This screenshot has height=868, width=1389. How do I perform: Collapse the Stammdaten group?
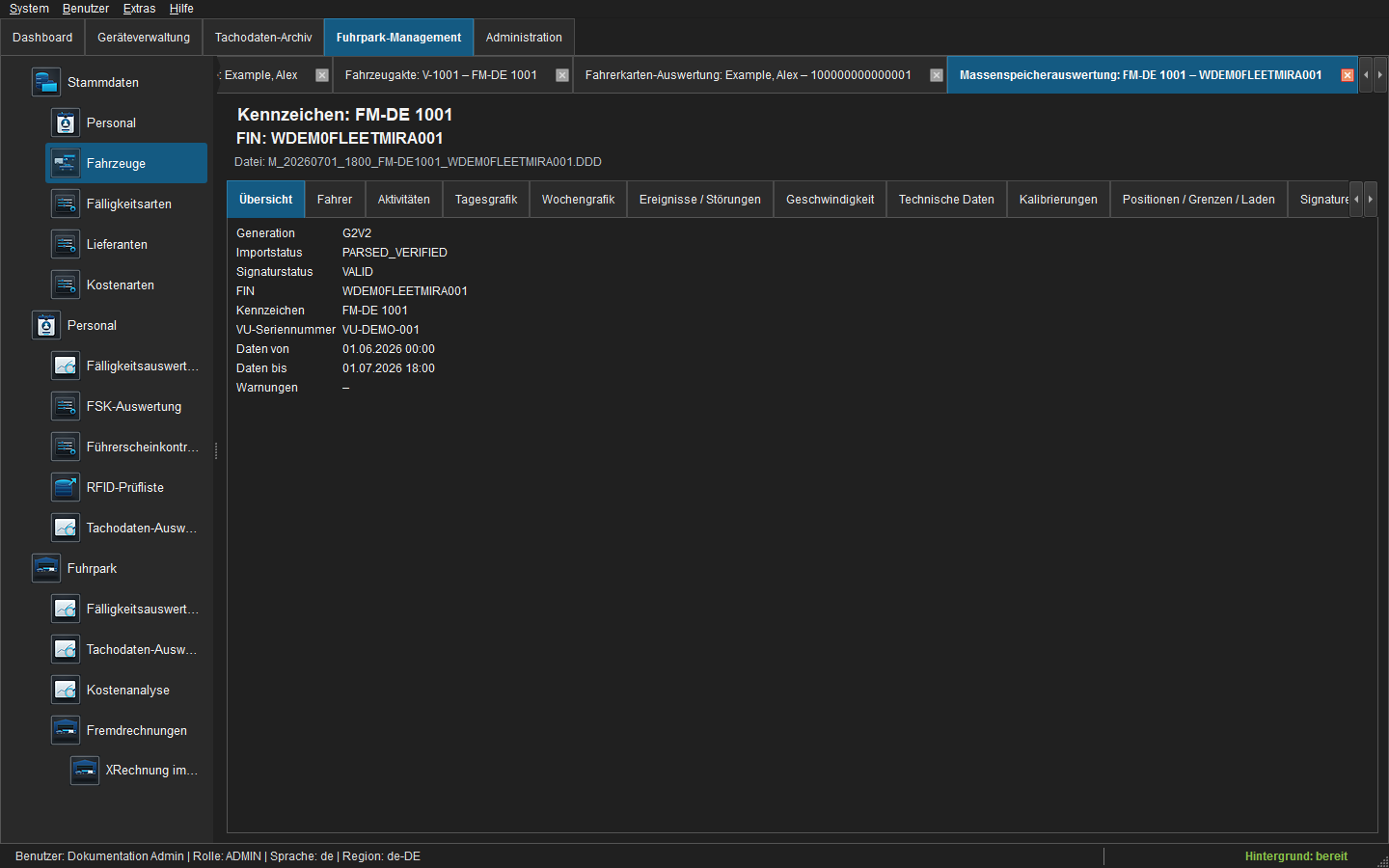103,82
